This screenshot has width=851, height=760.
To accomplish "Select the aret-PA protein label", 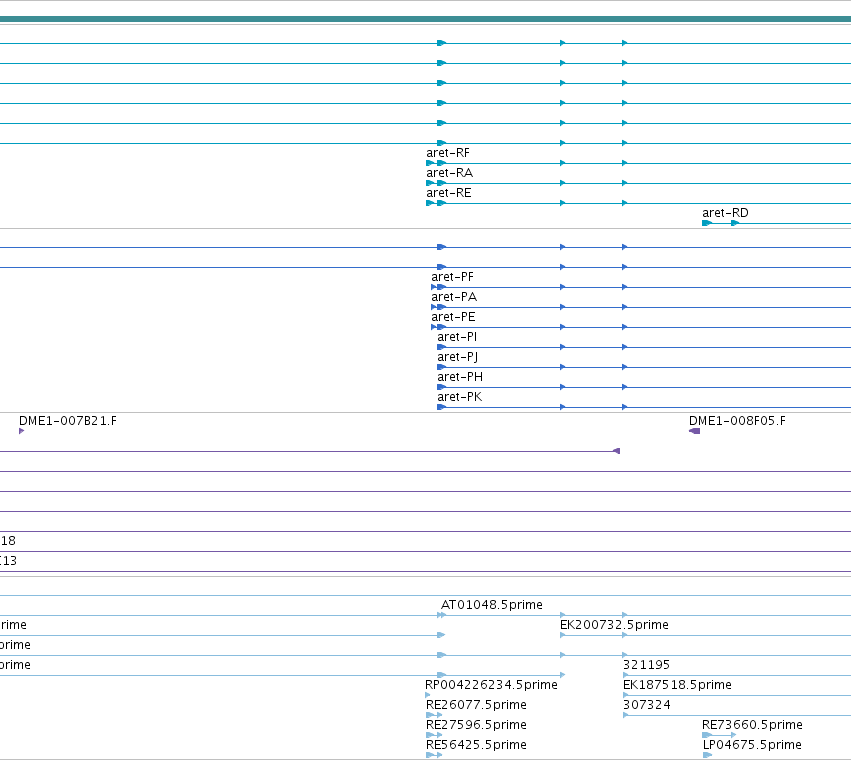I will click(x=454, y=297).
